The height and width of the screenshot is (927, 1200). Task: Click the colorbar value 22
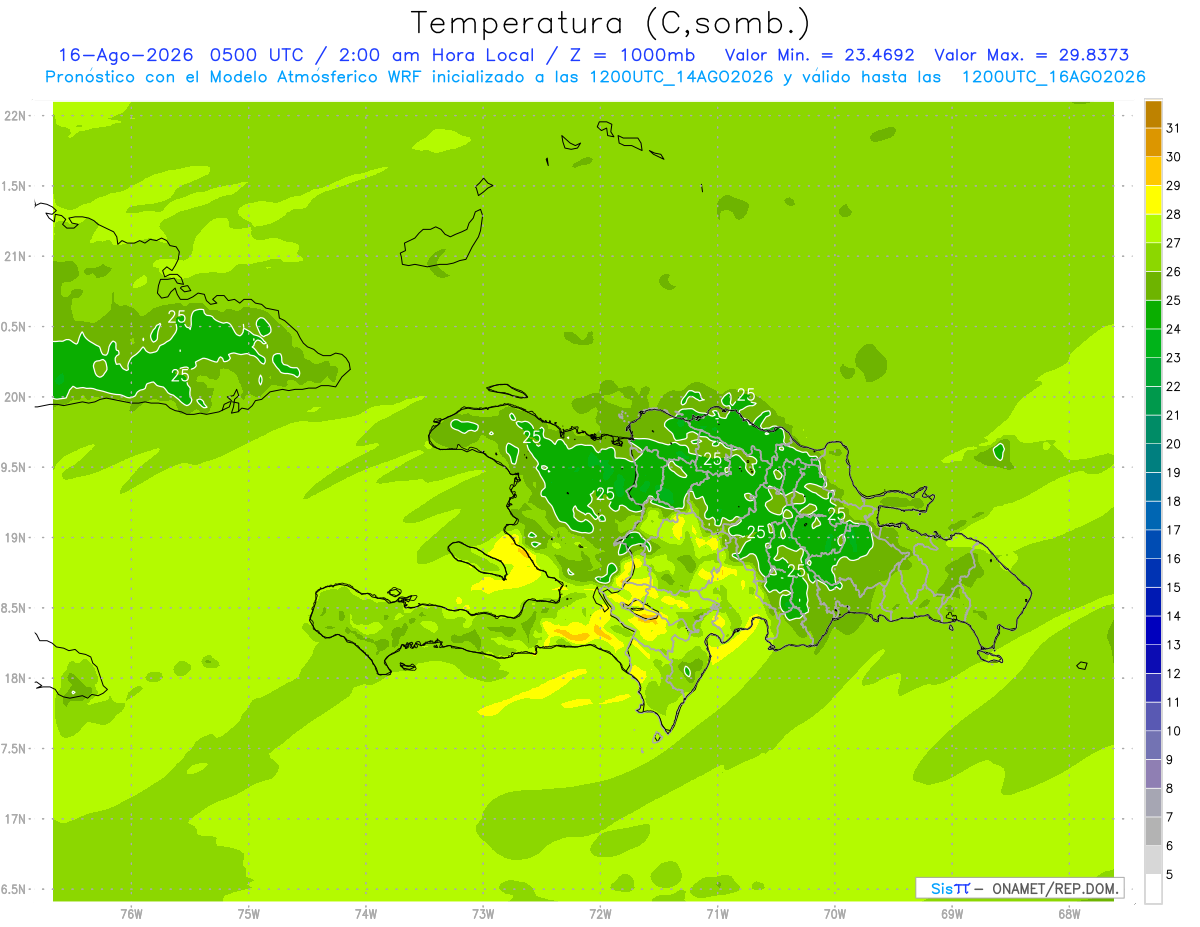pos(1174,386)
